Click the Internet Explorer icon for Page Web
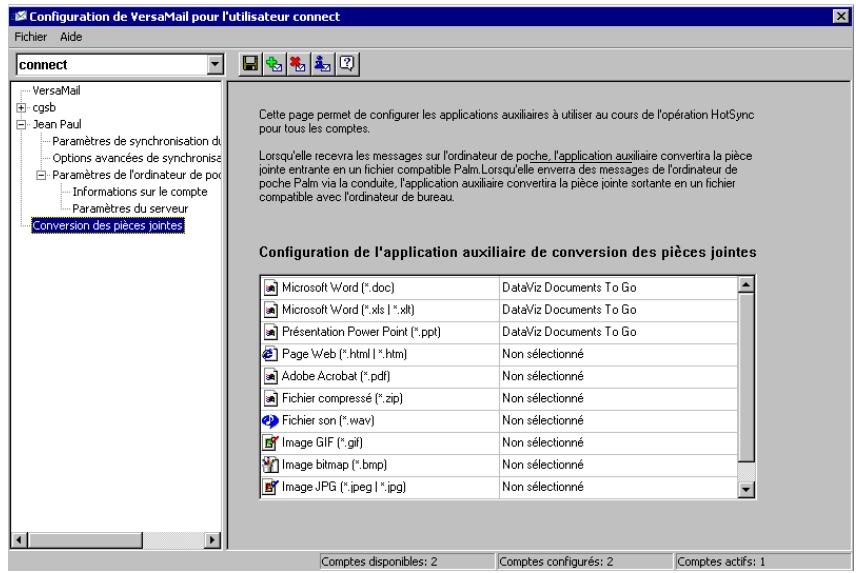The height and width of the screenshot is (573, 856). point(270,354)
